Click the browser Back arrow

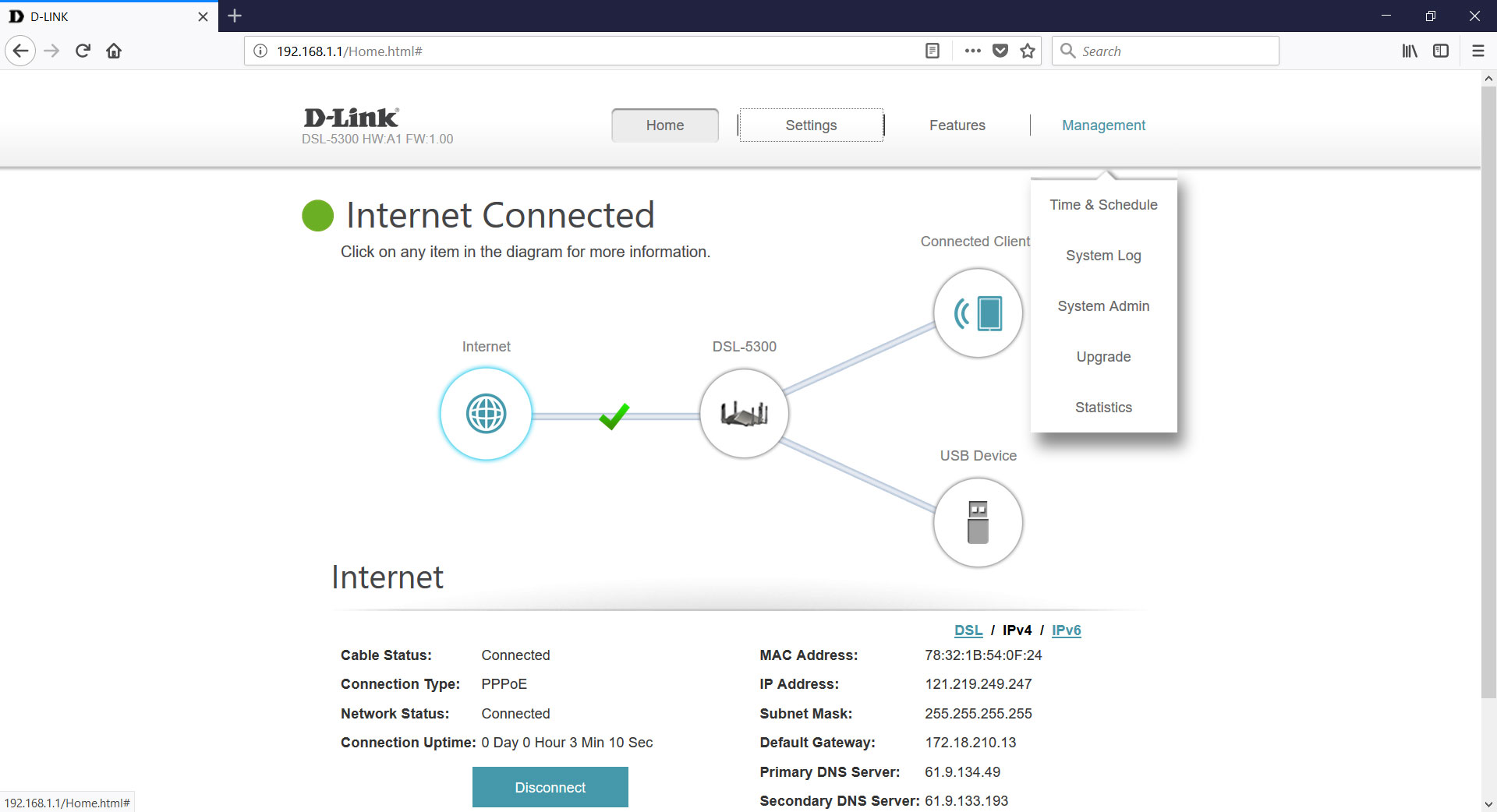(x=20, y=51)
